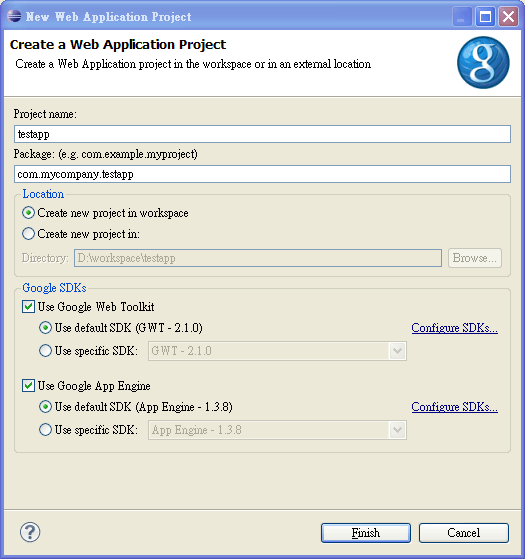Click the Project name field containing testapp
This screenshot has height=559, width=525.
coord(262,134)
